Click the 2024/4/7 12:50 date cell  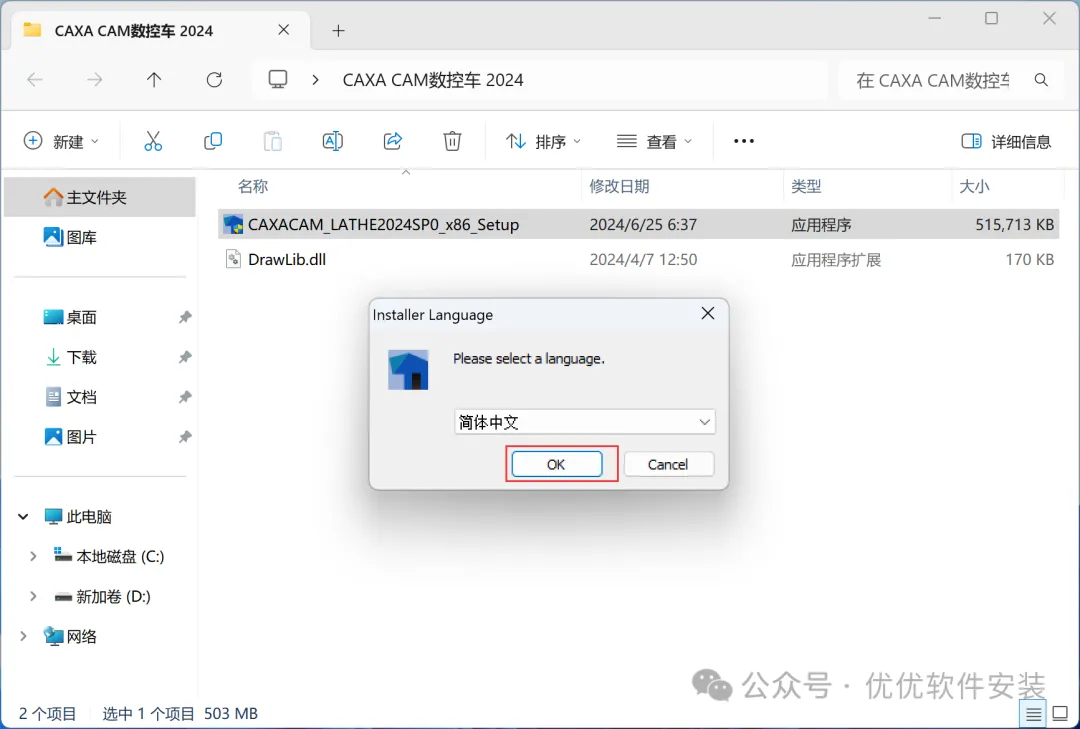point(643,260)
